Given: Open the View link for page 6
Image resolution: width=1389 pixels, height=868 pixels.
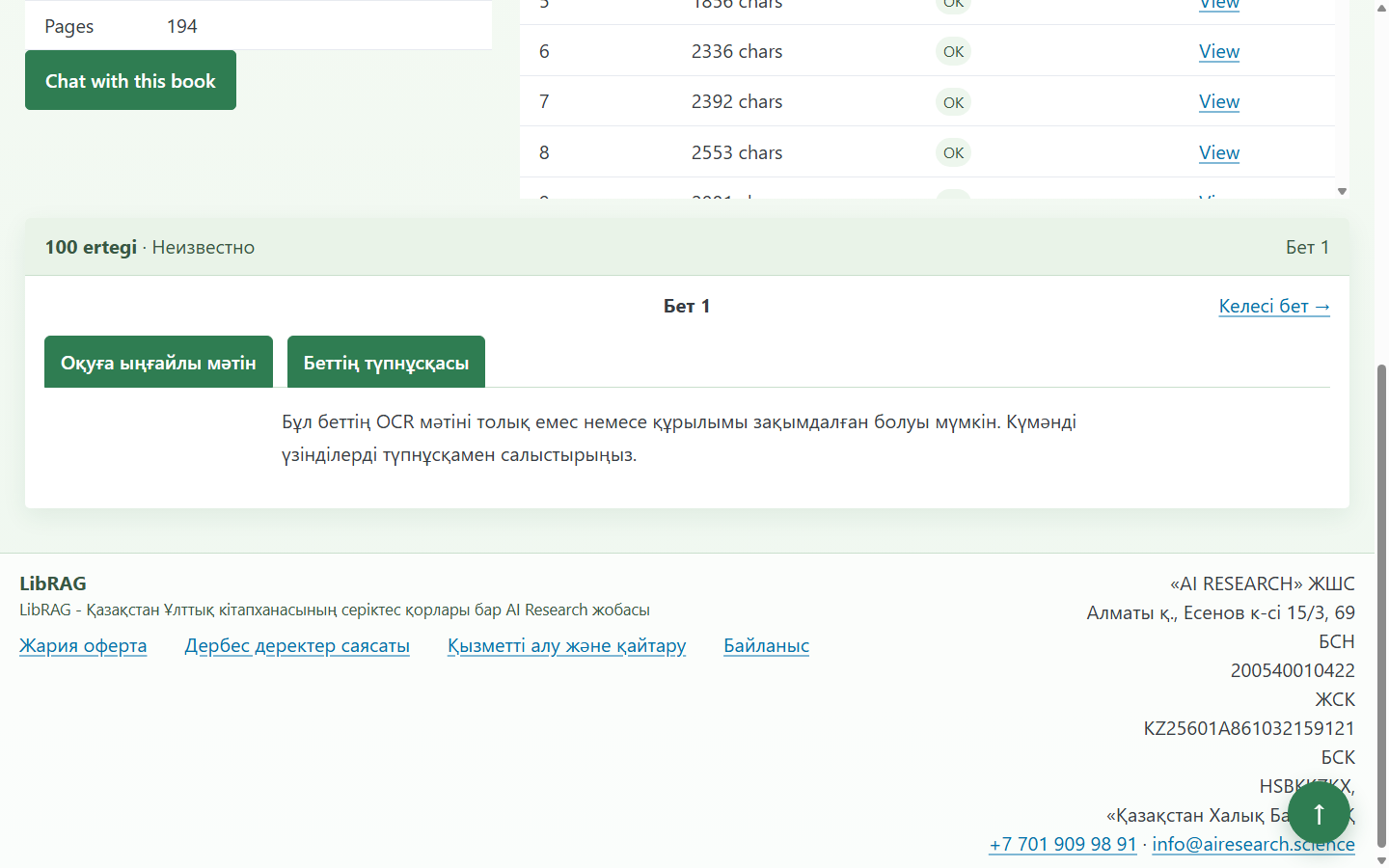Looking at the screenshot, I should click(1219, 51).
